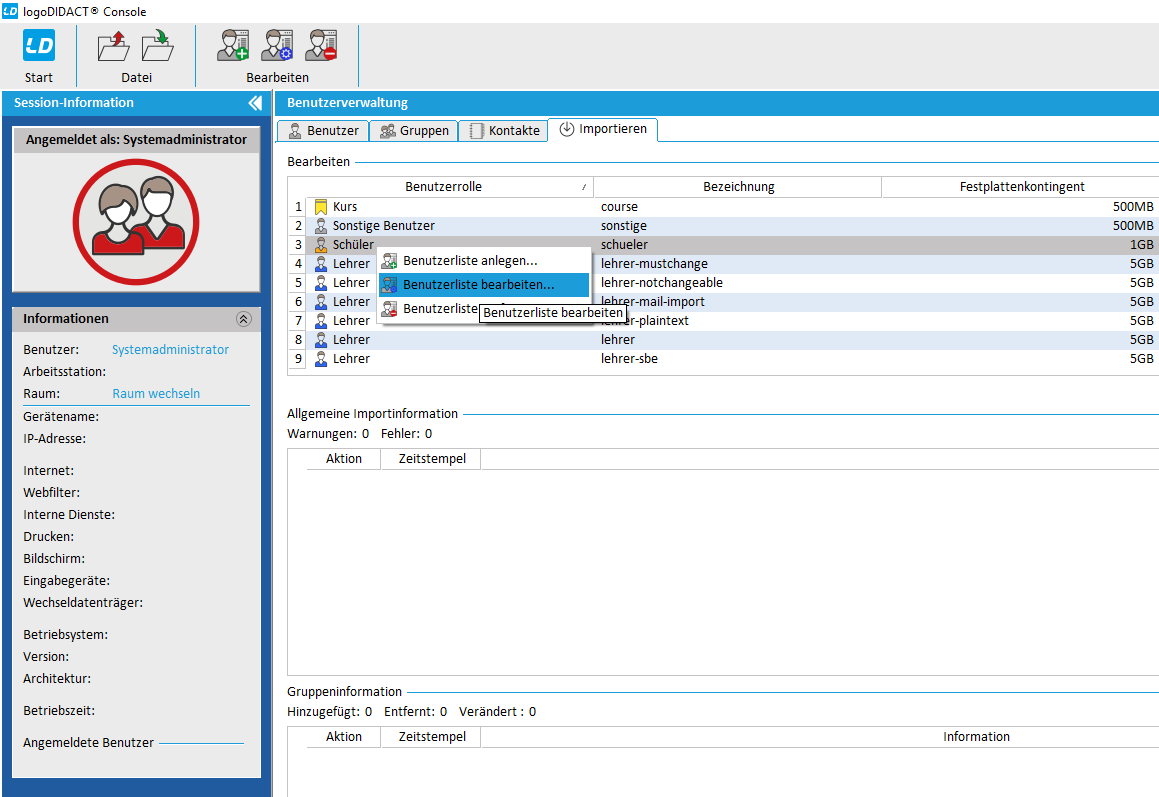Select the context menu entry with the red minus icon
The image size is (1159, 797).
tap(429, 308)
